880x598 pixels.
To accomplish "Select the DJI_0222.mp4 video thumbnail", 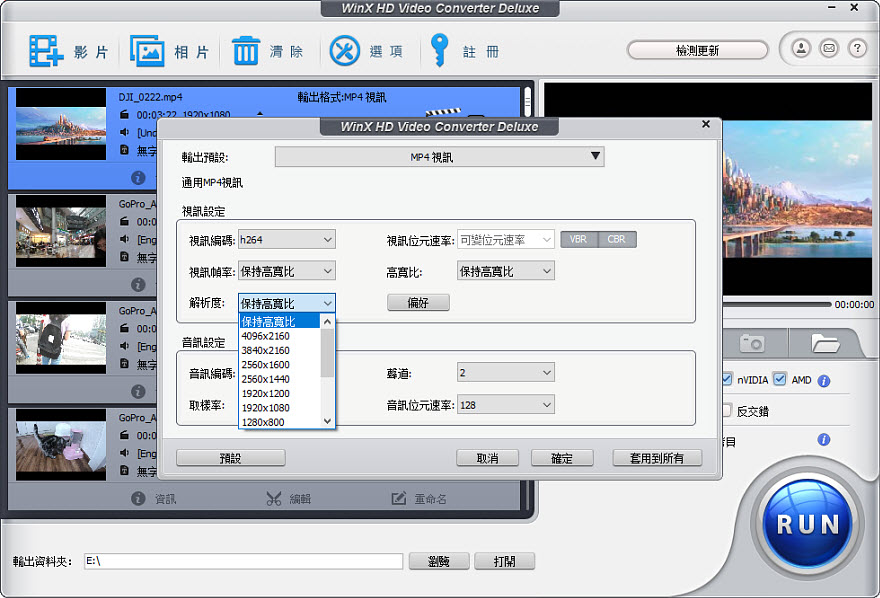I will pyautogui.click(x=61, y=124).
